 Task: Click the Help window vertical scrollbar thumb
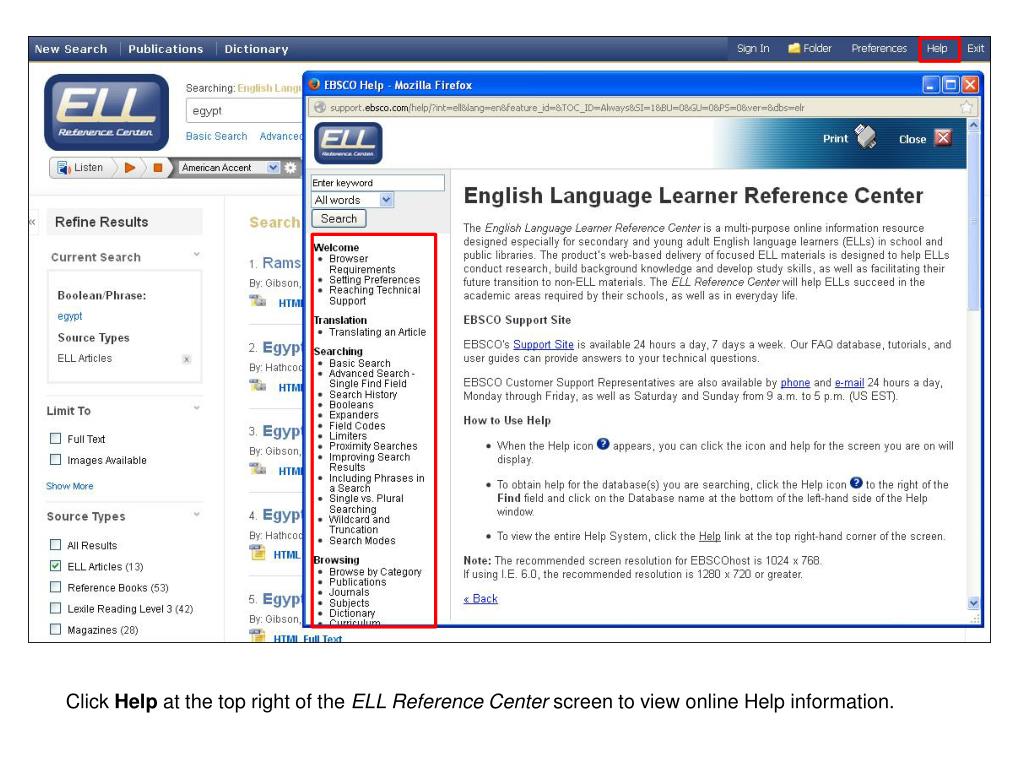click(974, 222)
